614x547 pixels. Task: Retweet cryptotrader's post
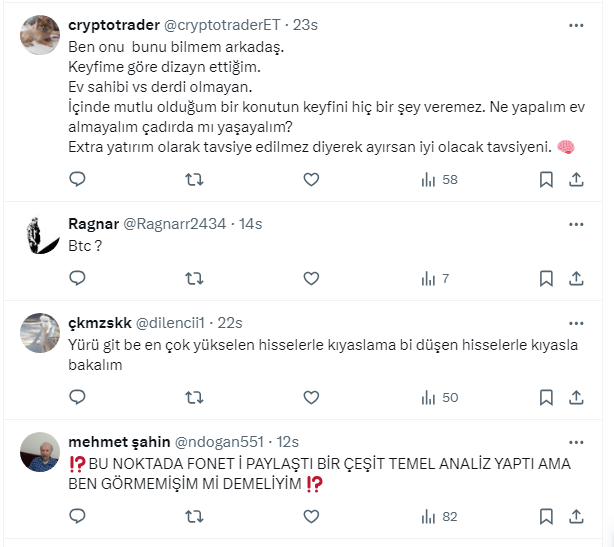point(196,180)
